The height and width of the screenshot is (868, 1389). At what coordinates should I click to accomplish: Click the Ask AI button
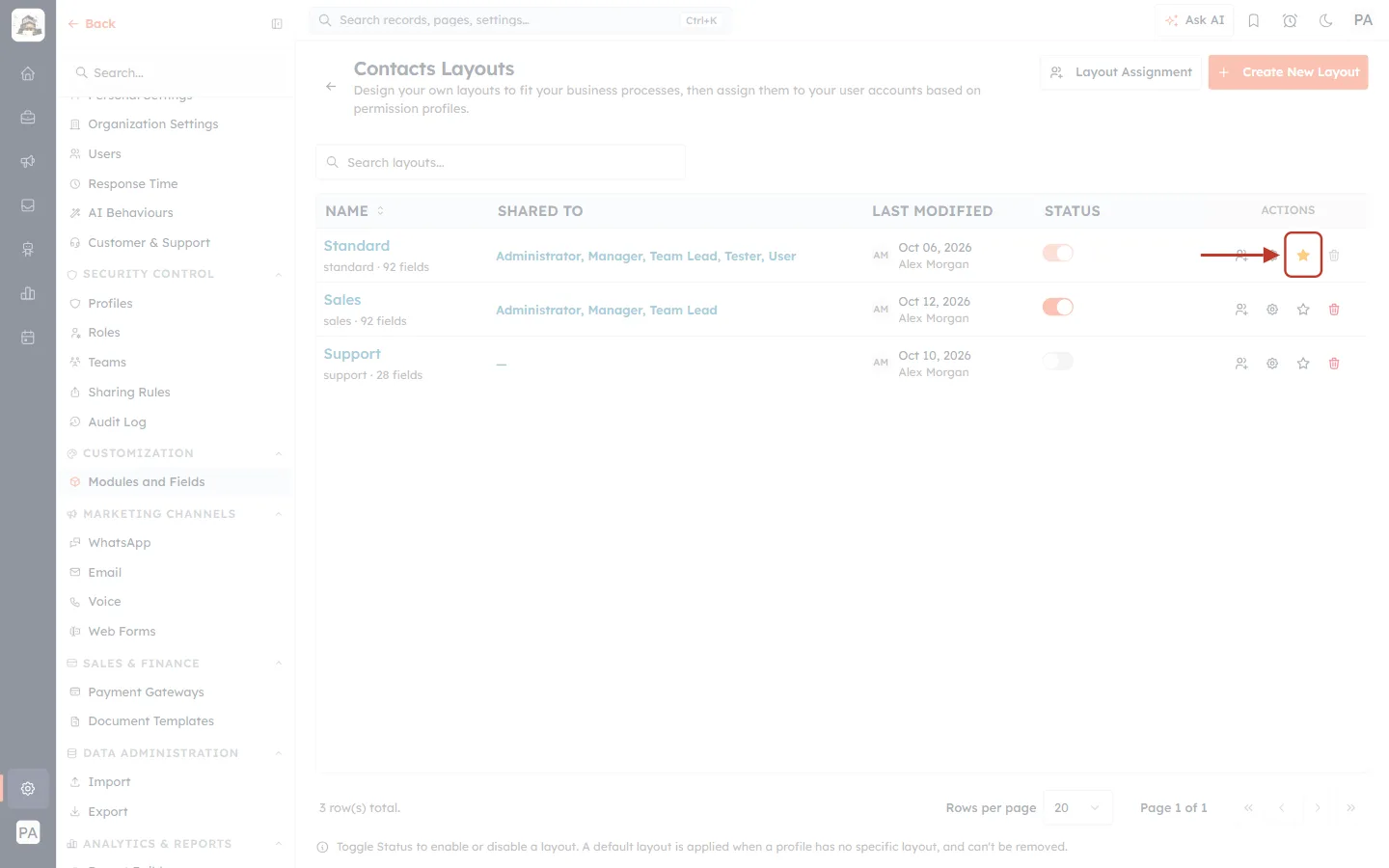pyautogui.click(x=1194, y=20)
